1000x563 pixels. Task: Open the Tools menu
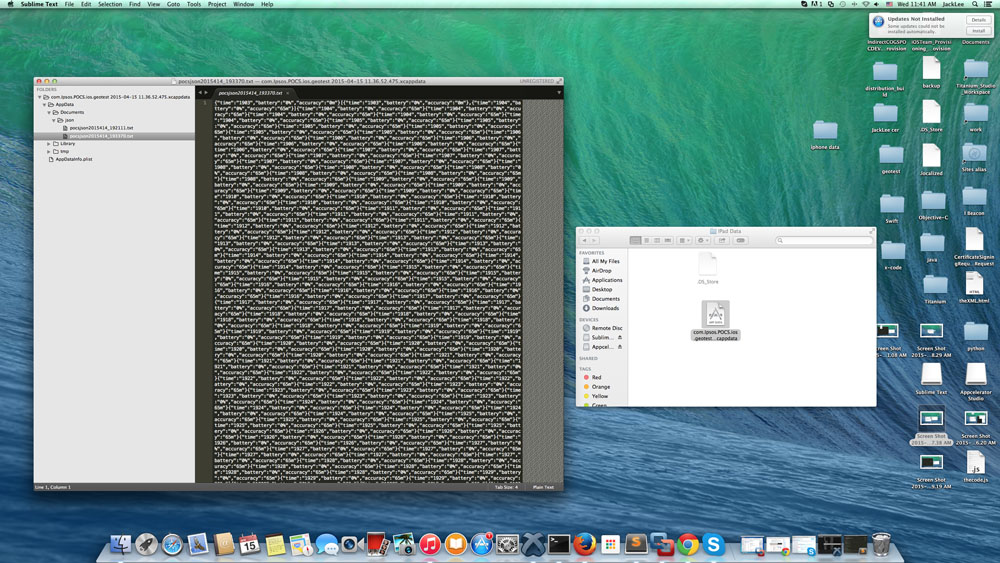click(194, 4)
